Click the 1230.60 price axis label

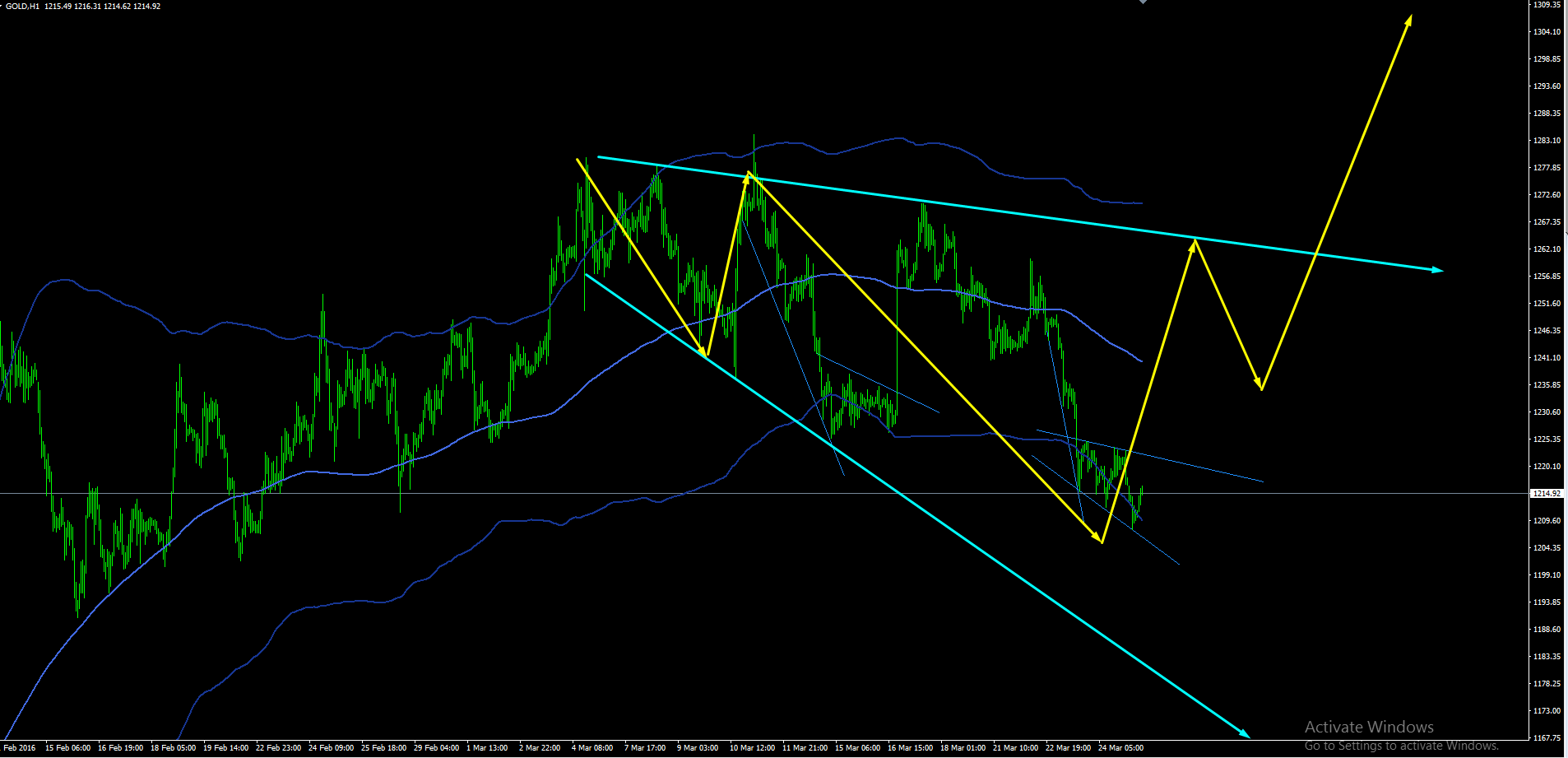pyautogui.click(x=1547, y=412)
